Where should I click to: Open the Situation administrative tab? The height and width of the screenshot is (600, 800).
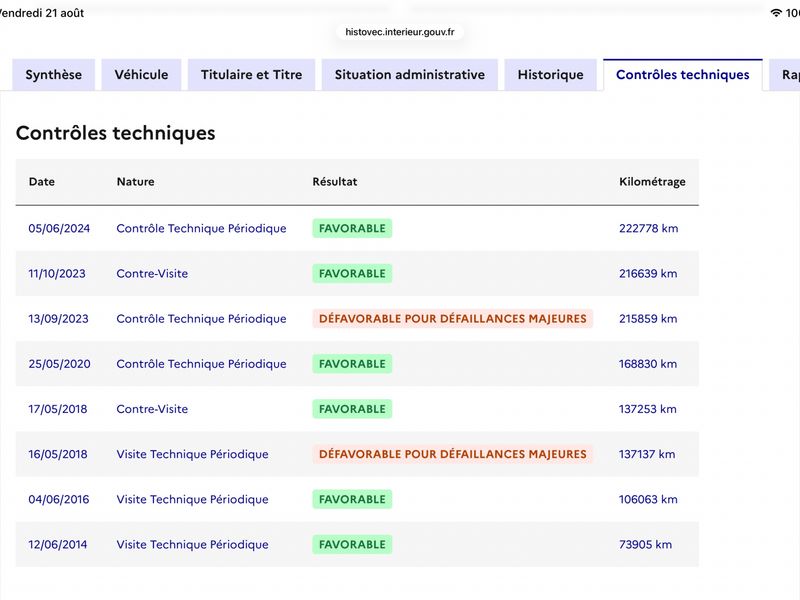(410, 74)
